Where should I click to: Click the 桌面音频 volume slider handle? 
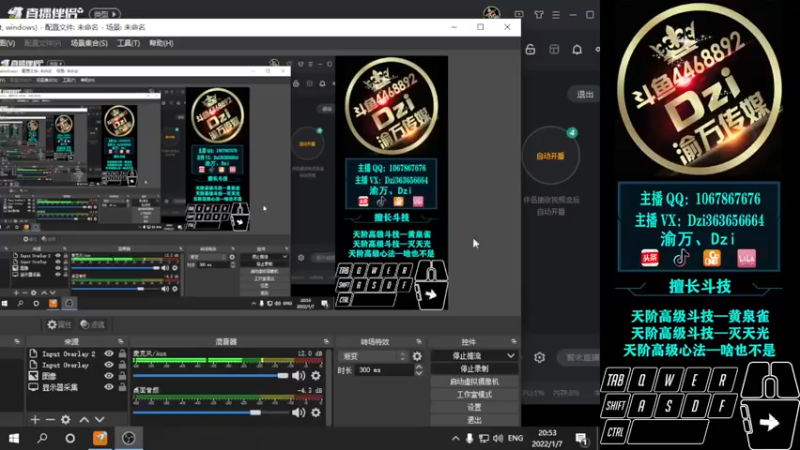click(255, 412)
